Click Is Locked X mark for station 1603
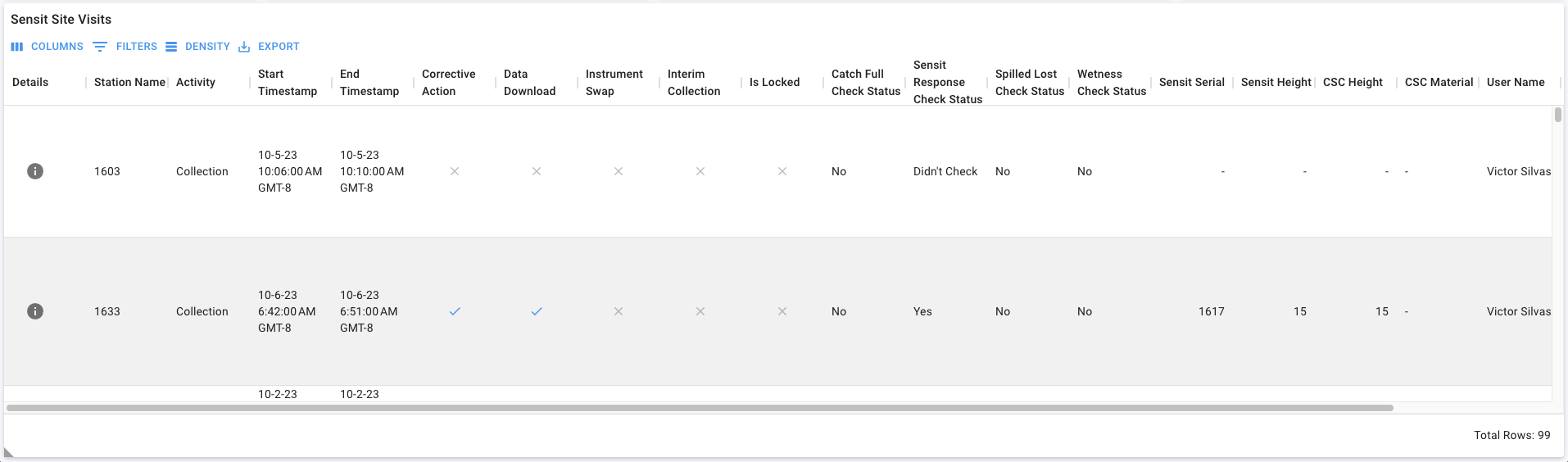 782,171
